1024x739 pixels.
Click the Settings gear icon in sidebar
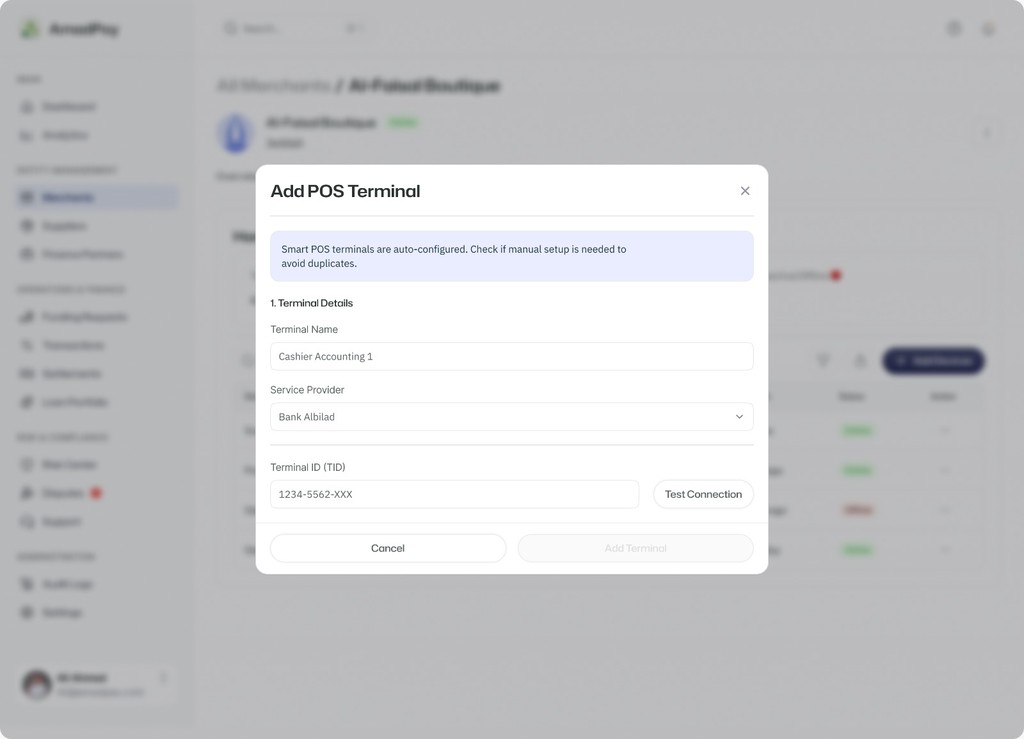coord(27,612)
